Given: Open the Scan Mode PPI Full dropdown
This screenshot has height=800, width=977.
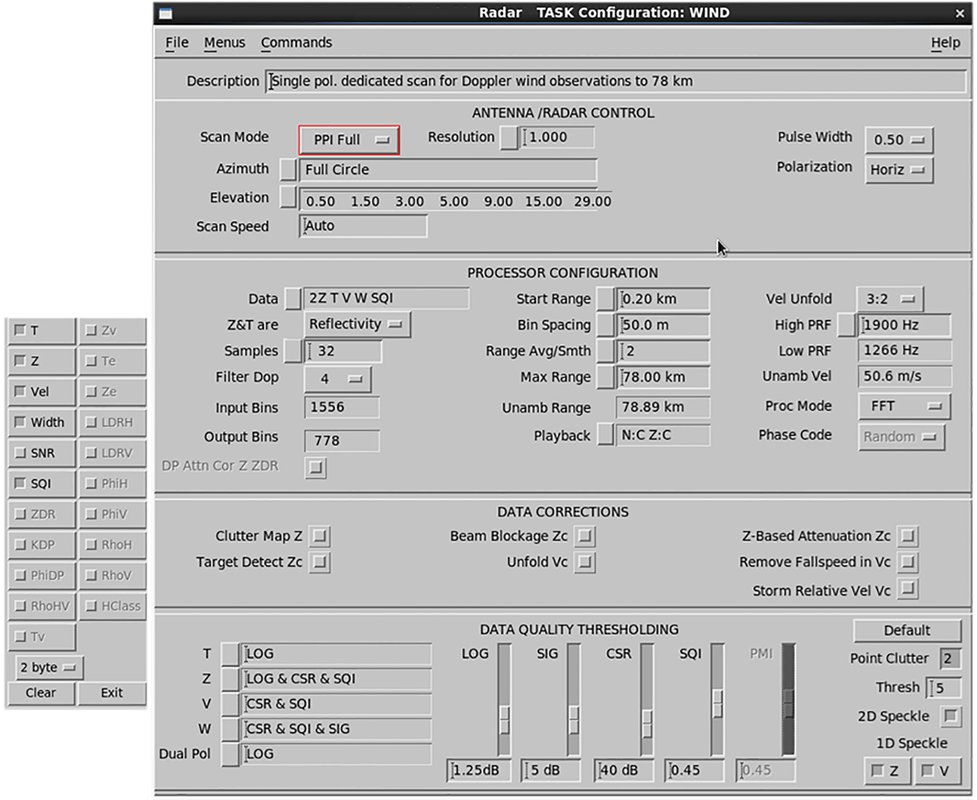Looking at the screenshot, I should (x=349, y=140).
